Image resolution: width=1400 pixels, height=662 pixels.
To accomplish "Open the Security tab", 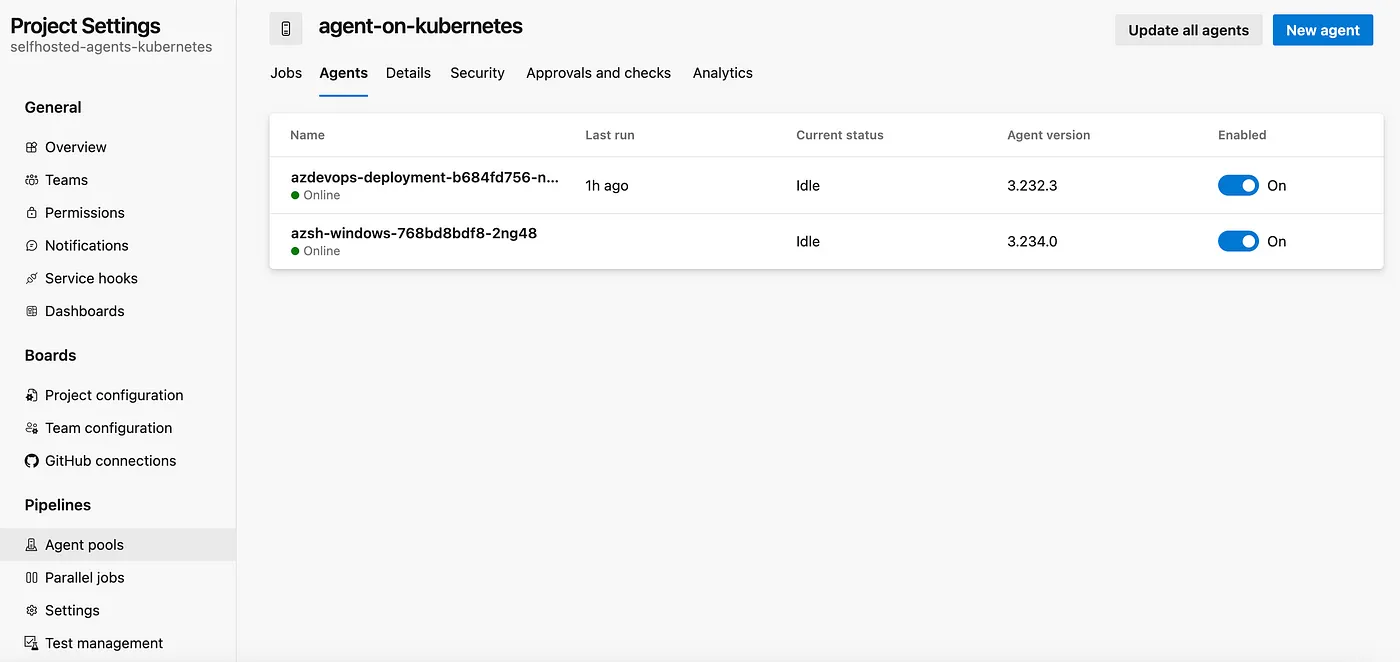I will pyautogui.click(x=478, y=73).
